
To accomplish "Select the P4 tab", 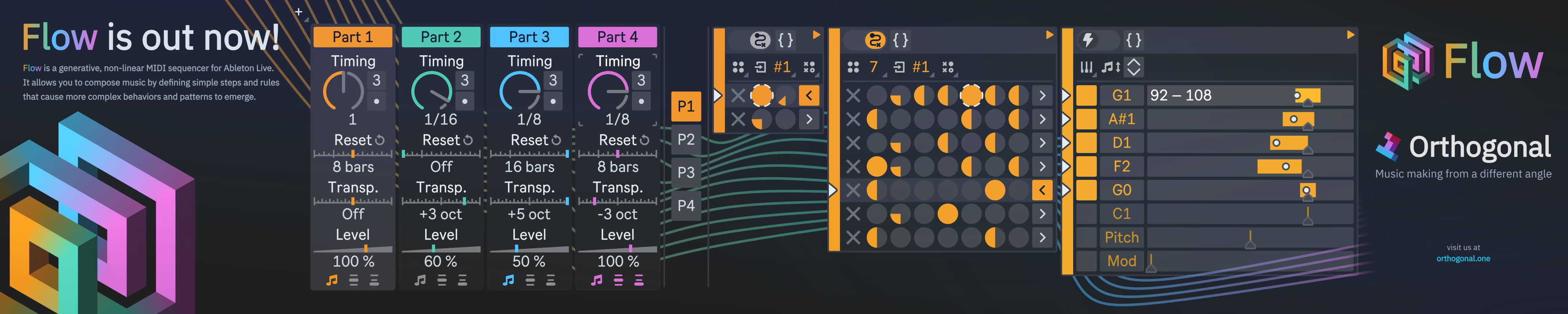I will [685, 205].
